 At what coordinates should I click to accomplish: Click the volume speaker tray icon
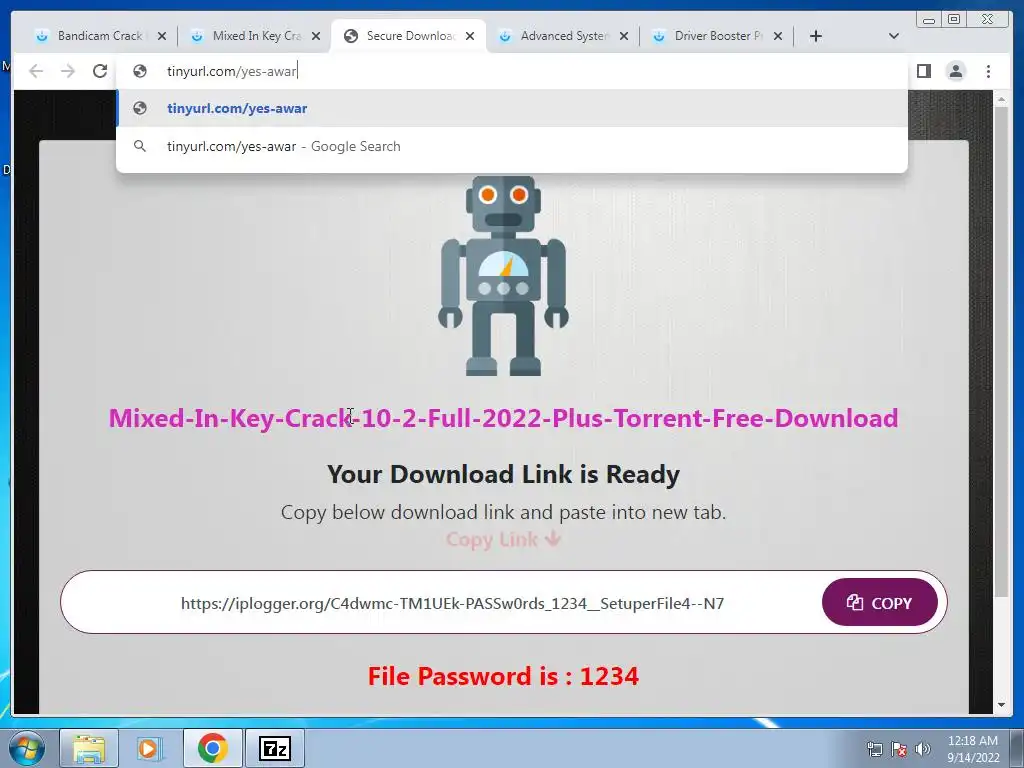click(x=922, y=749)
